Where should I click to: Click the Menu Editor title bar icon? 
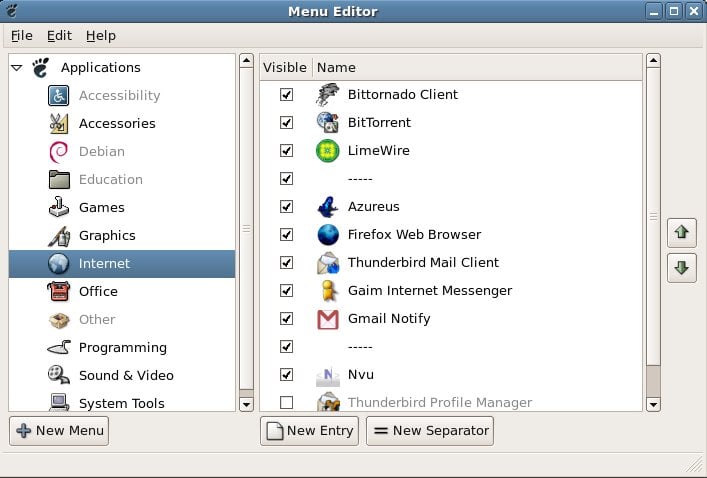[12, 10]
